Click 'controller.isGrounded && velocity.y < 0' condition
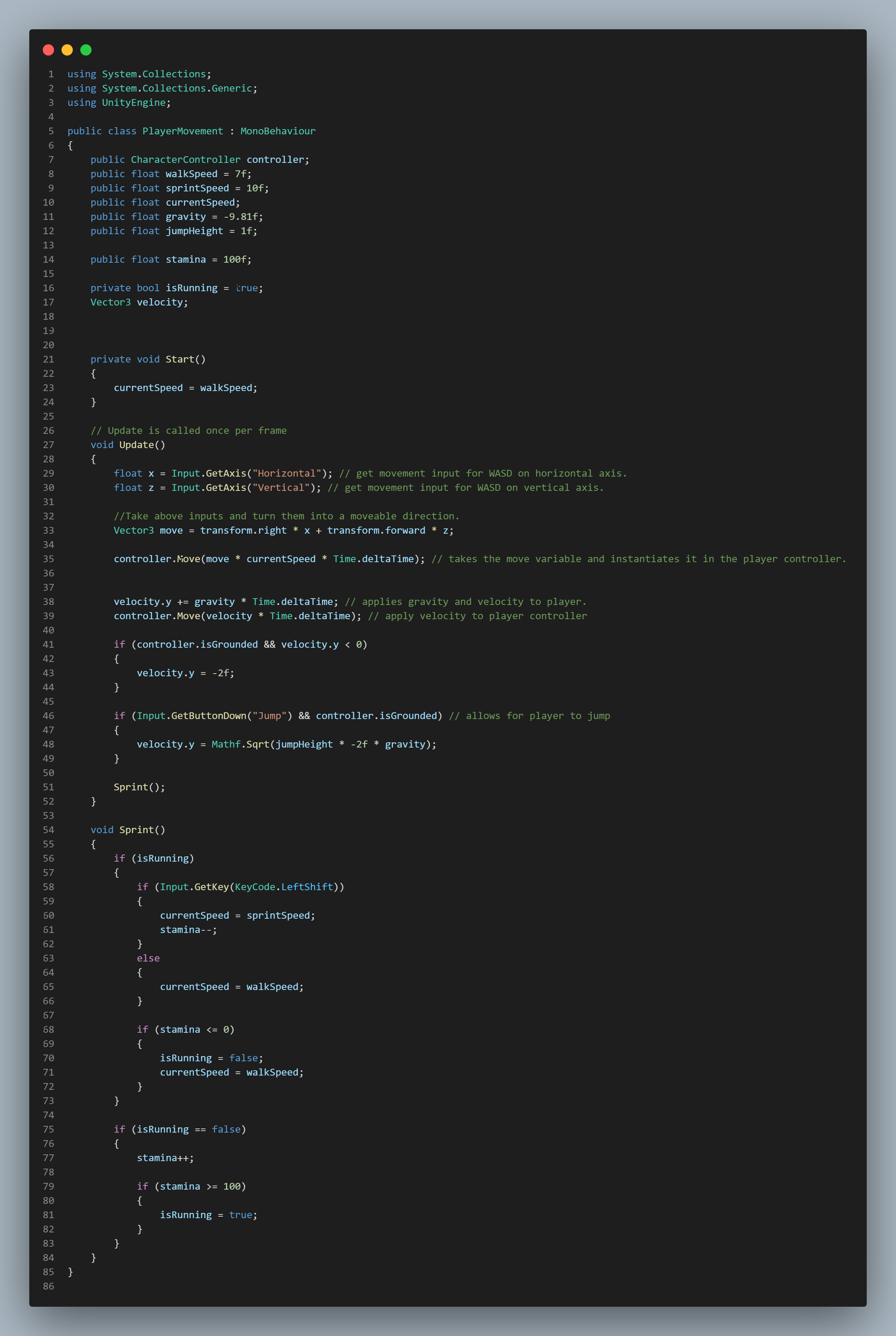 tap(249, 645)
